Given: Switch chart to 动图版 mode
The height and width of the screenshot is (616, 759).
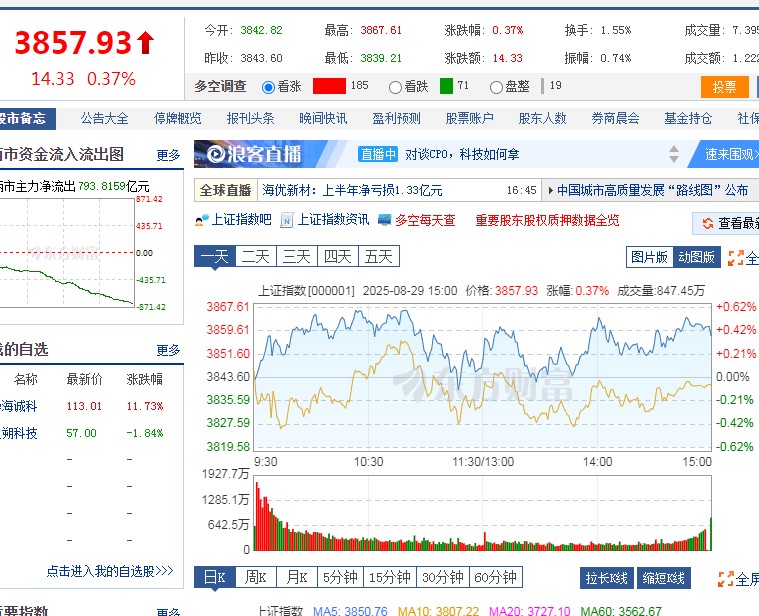Looking at the screenshot, I should pos(696,257).
